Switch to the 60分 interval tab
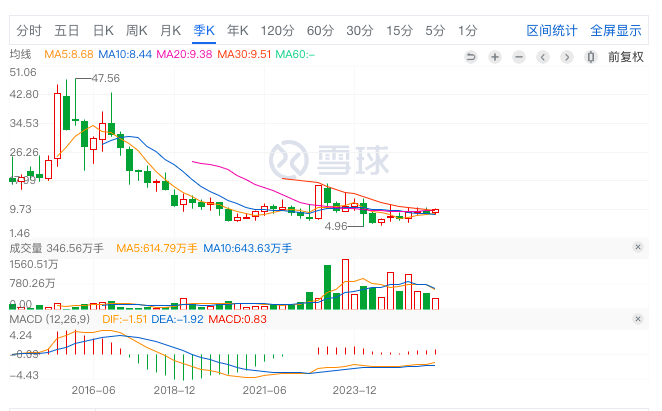Viewport: 662px width, 411px height. pos(320,30)
